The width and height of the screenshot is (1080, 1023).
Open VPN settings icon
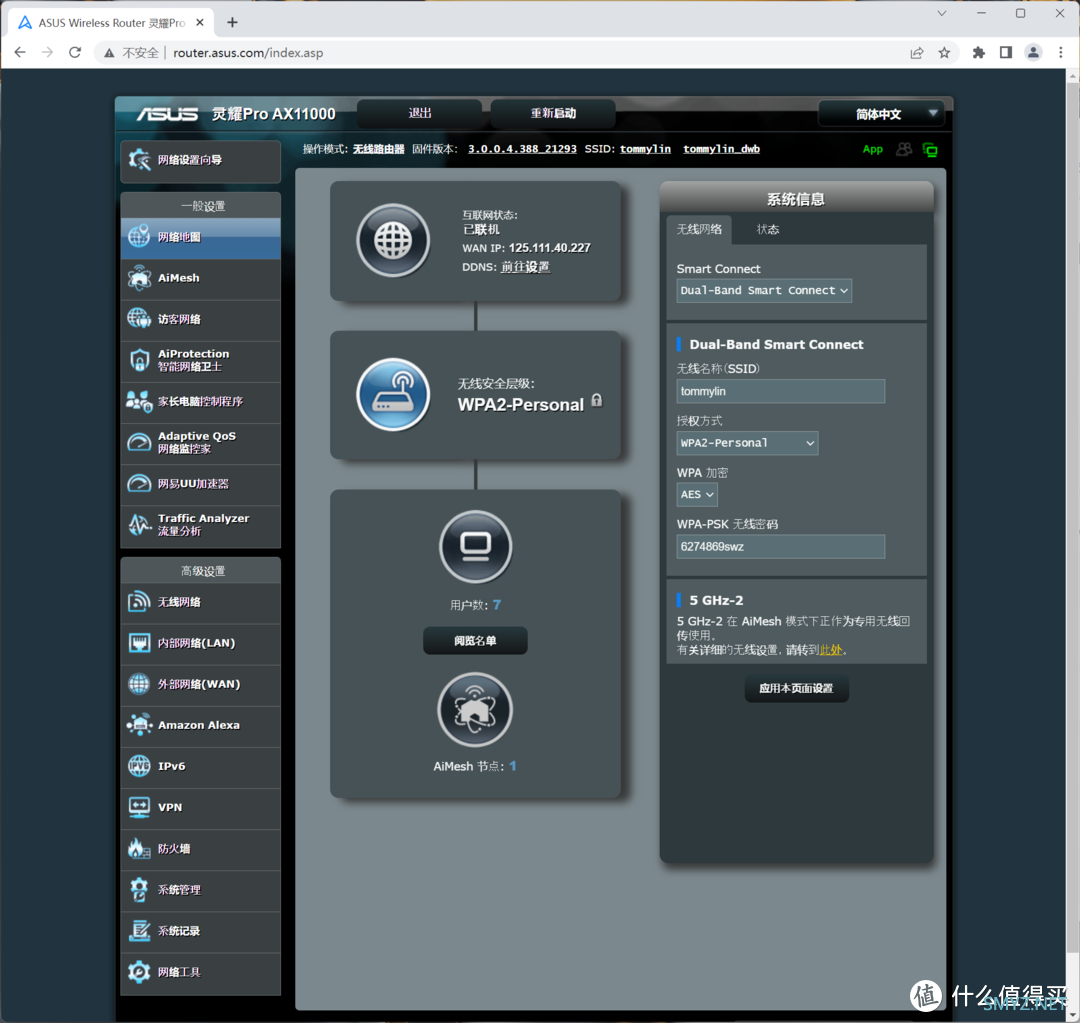tap(139, 807)
